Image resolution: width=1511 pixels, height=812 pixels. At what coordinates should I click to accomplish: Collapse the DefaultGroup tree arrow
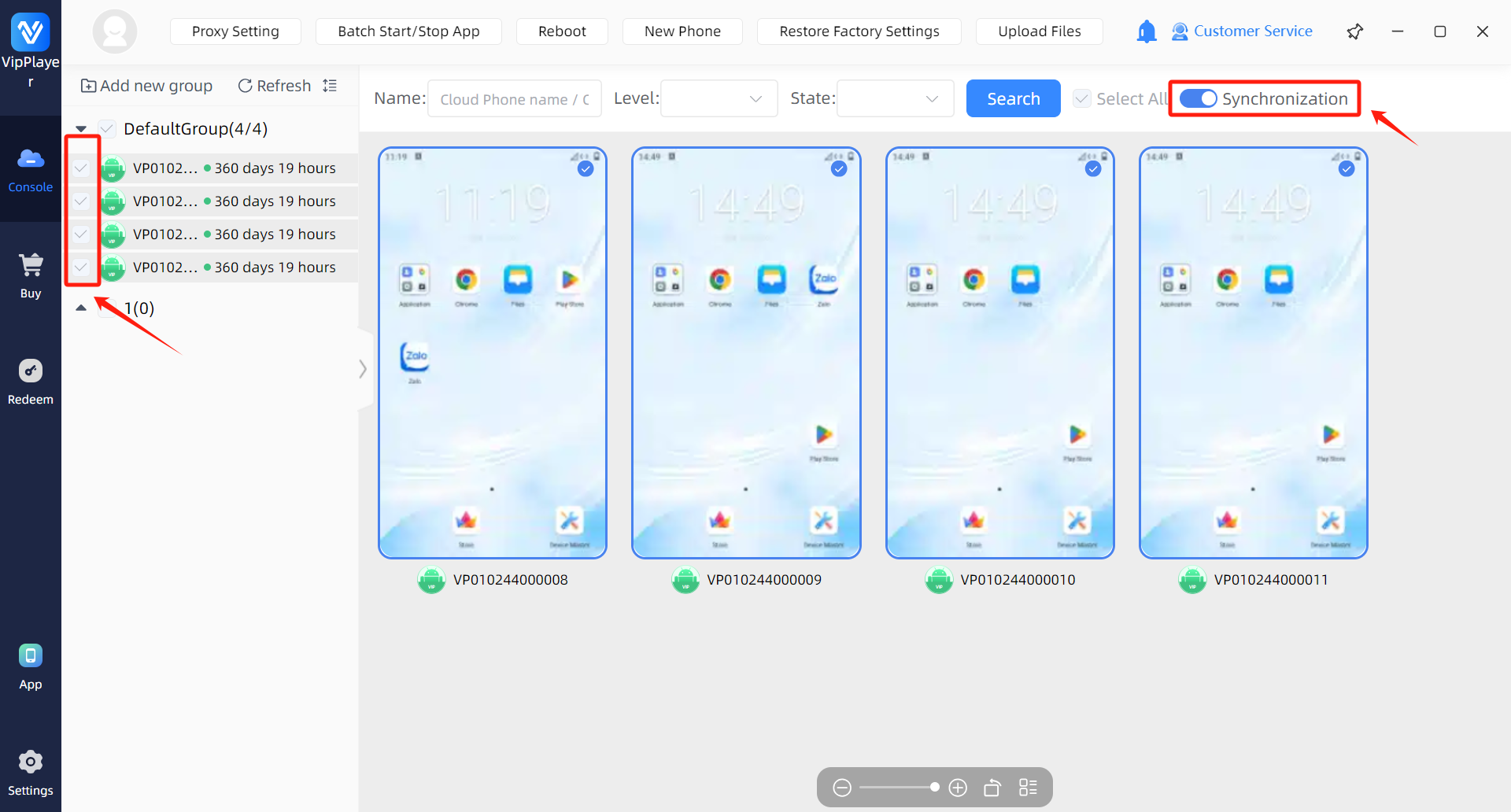pyautogui.click(x=81, y=129)
